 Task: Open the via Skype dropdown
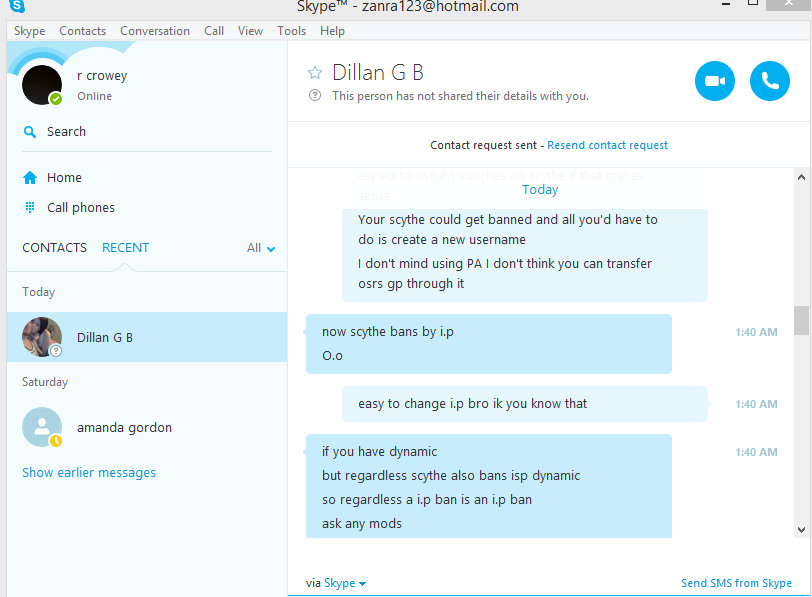pos(345,583)
